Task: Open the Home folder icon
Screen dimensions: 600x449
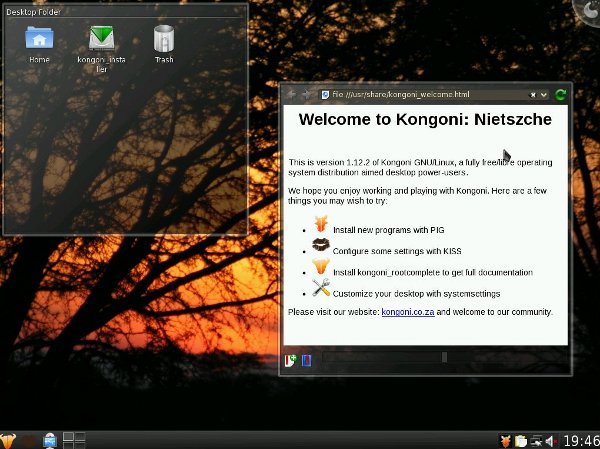Action: point(39,38)
